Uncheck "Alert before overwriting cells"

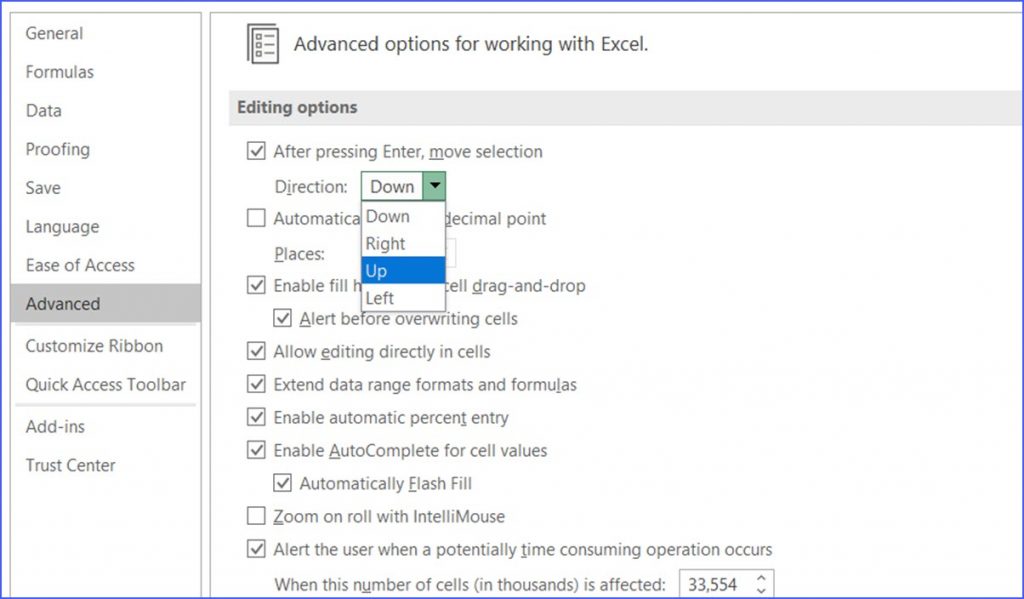[284, 318]
